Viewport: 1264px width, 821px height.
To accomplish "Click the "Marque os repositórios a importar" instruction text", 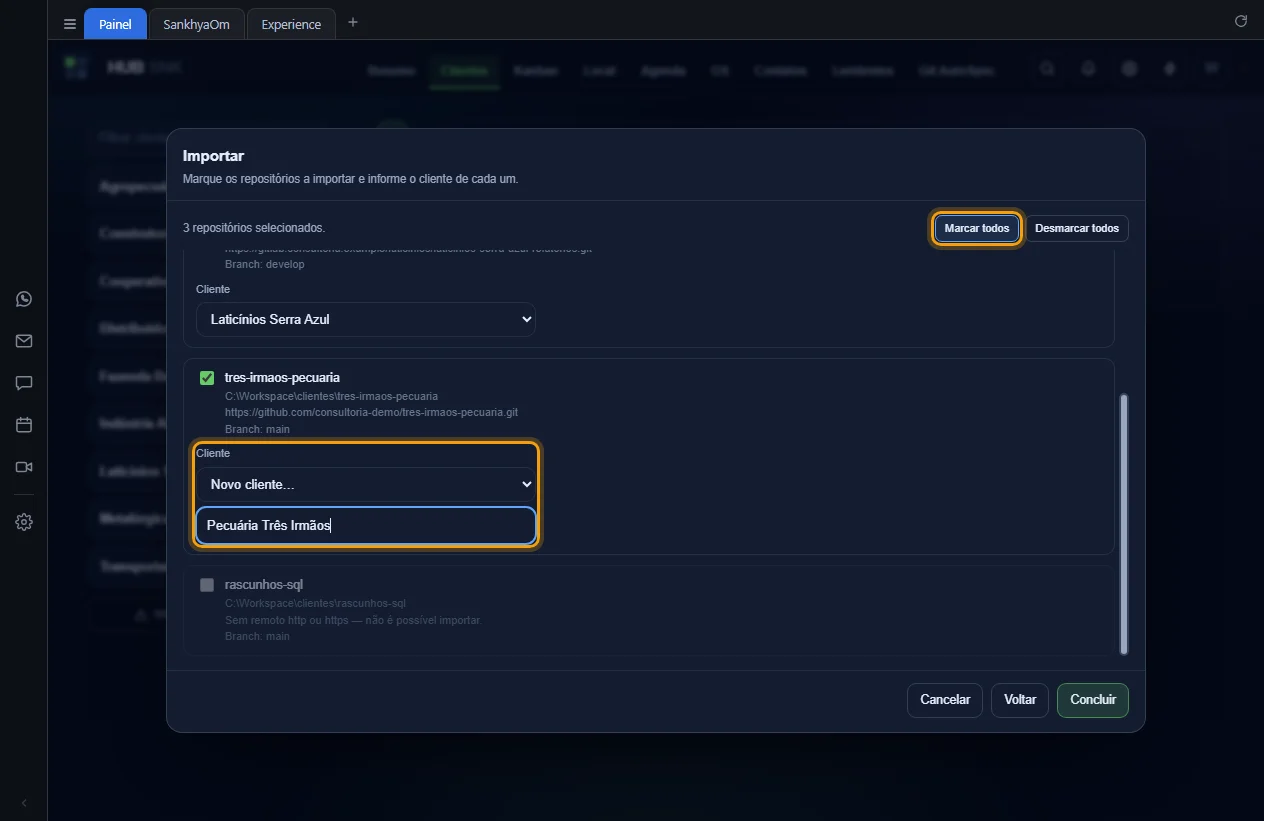I will (x=350, y=179).
